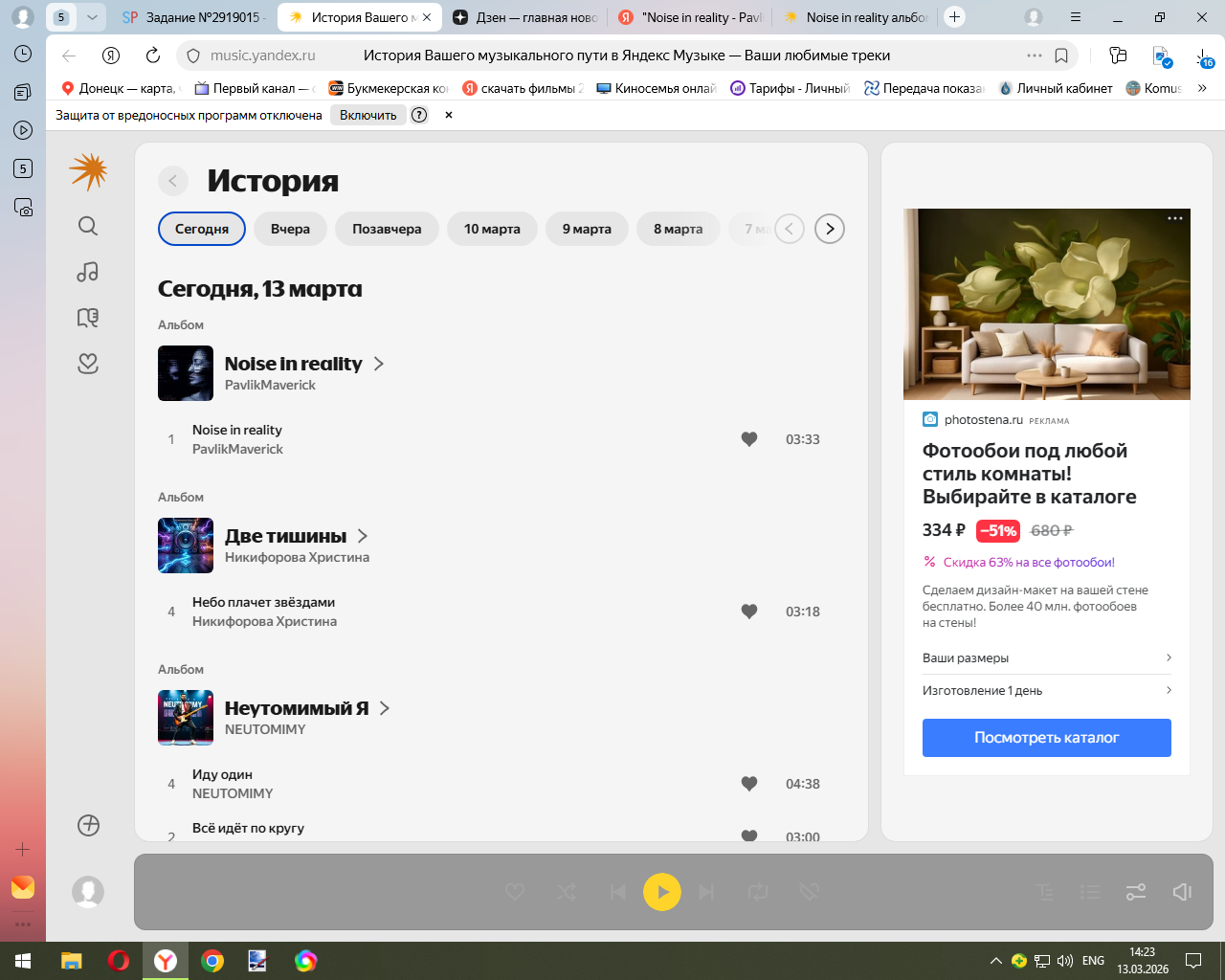Expand Изготовление 1 день row in ad
The image size is (1225, 980).
1047,690
